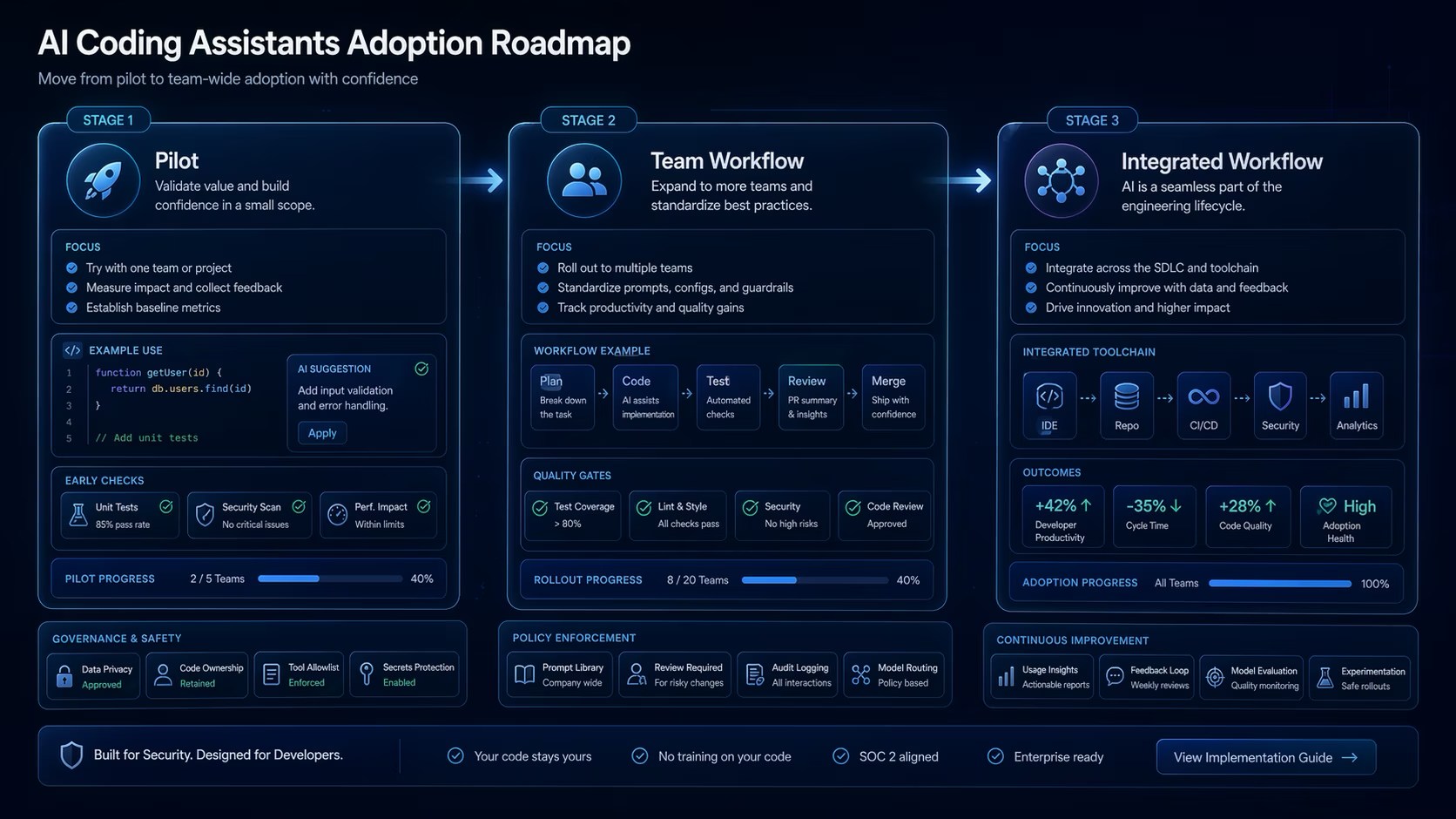Select the Analytics bar chart icon
This screenshot has height=819, width=1456.
click(1357, 396)
